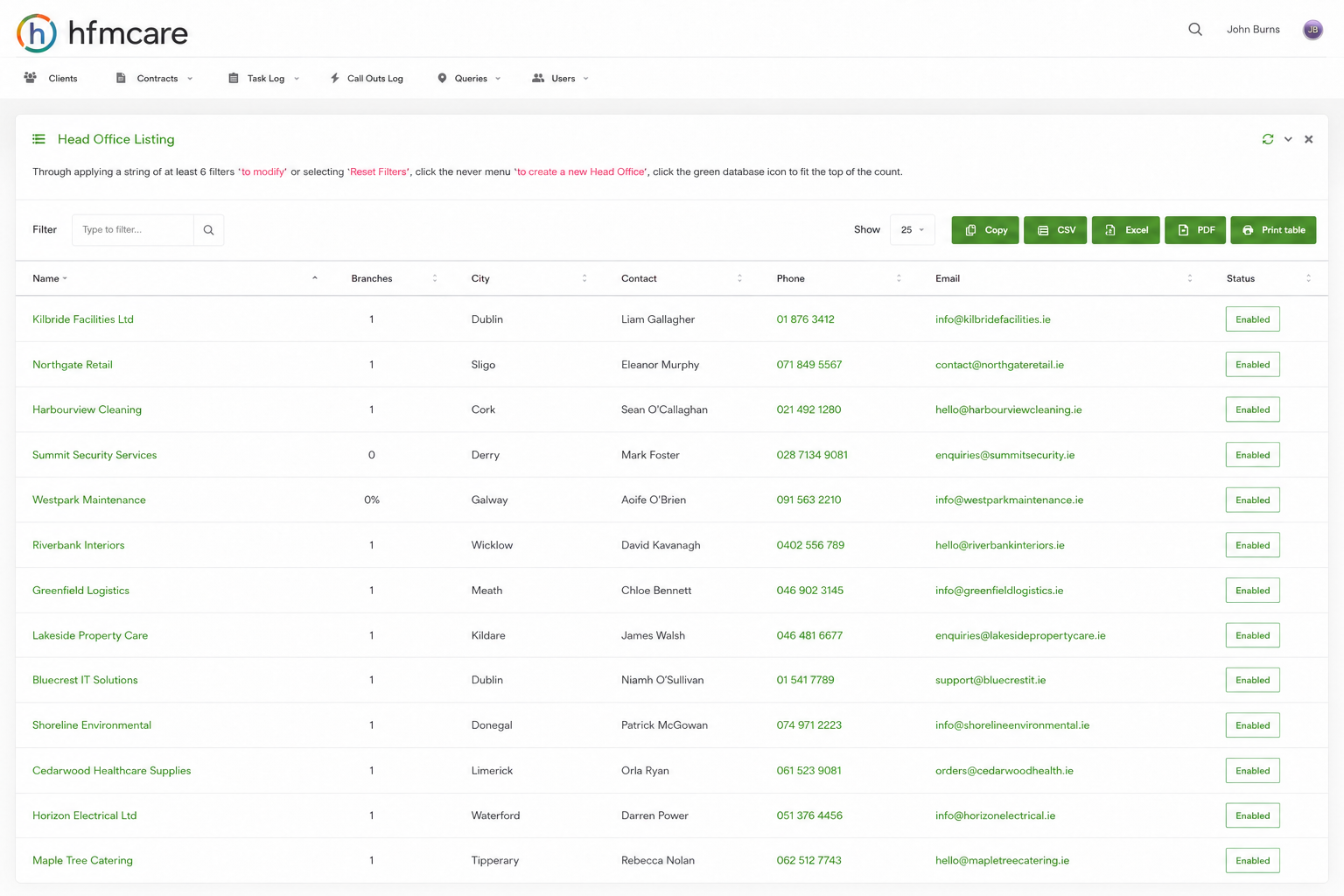The width and height of the screenshot is (1344, 896).
Task: Click the Print table button
Action: pos(1274,230)
